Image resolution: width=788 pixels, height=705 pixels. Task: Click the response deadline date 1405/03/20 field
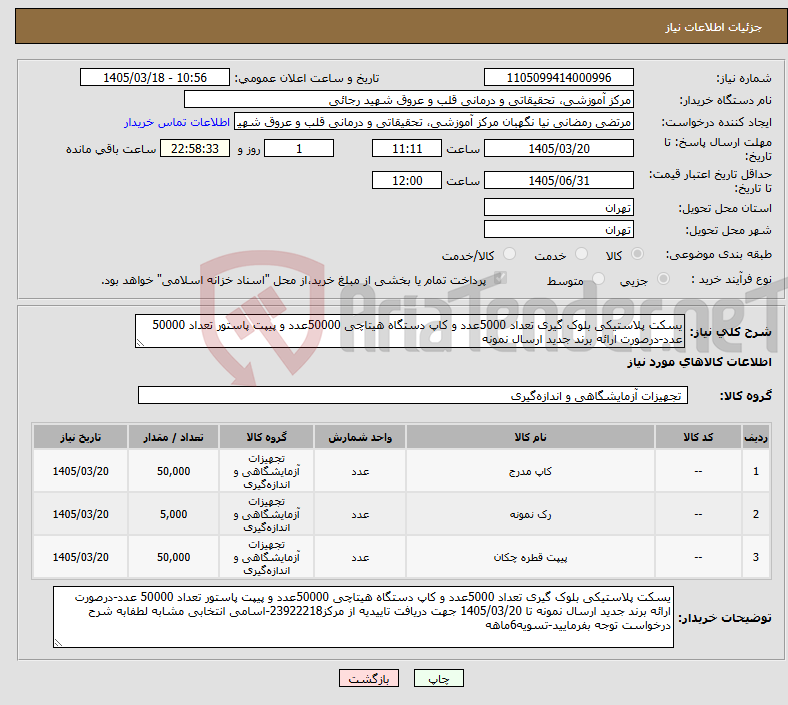tap(558, 148)
